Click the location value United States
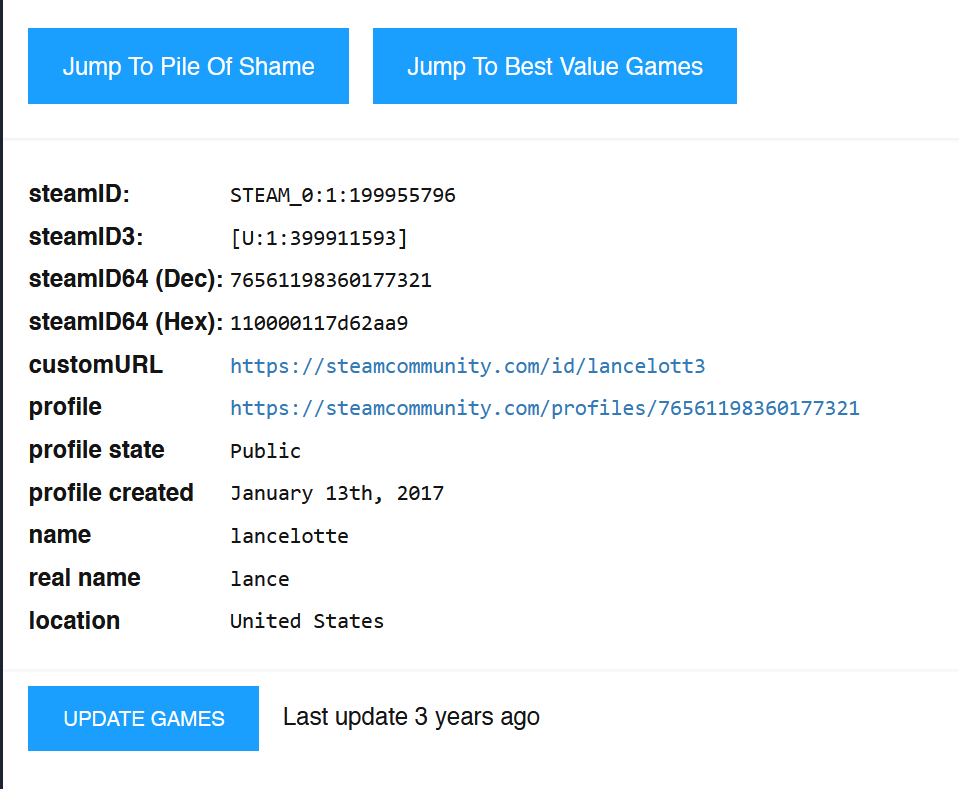959x789 pixels. [307, 621]
